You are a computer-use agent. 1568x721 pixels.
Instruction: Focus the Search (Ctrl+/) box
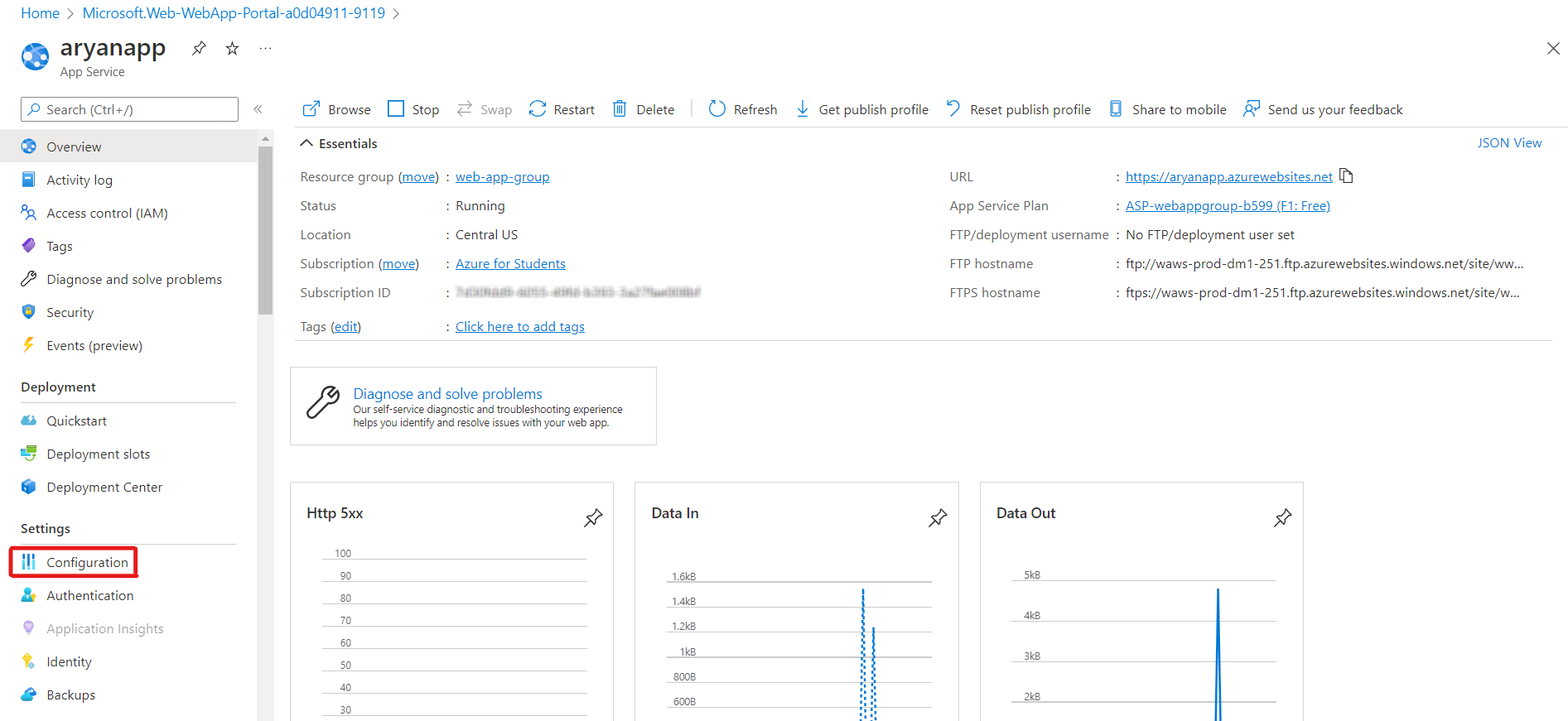[129, 109]
